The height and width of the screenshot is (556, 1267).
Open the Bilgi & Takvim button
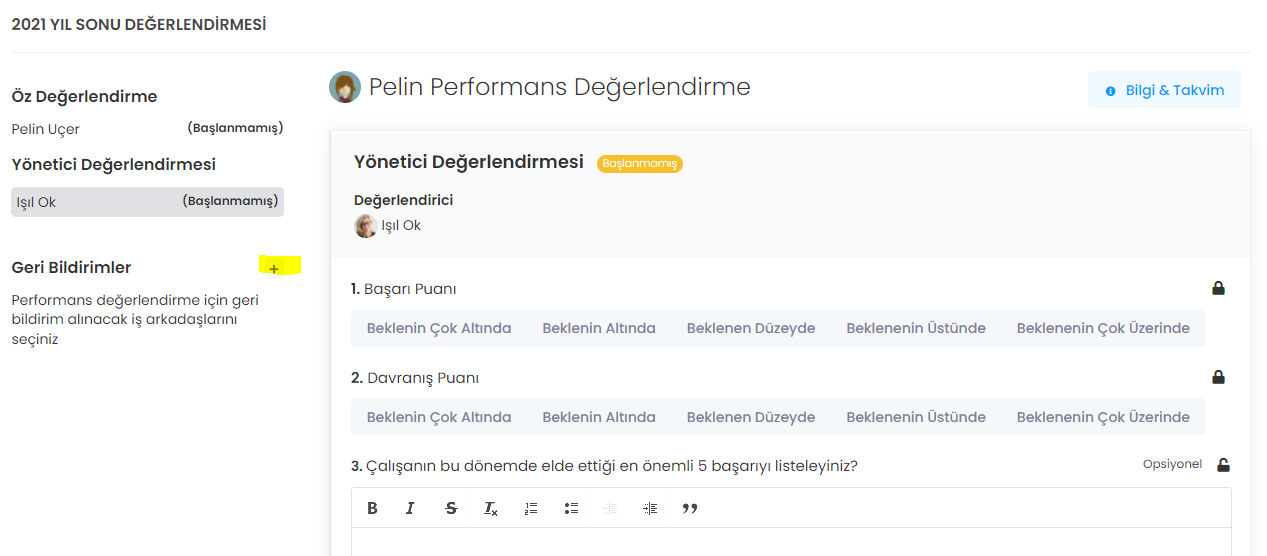[1164, 90]
